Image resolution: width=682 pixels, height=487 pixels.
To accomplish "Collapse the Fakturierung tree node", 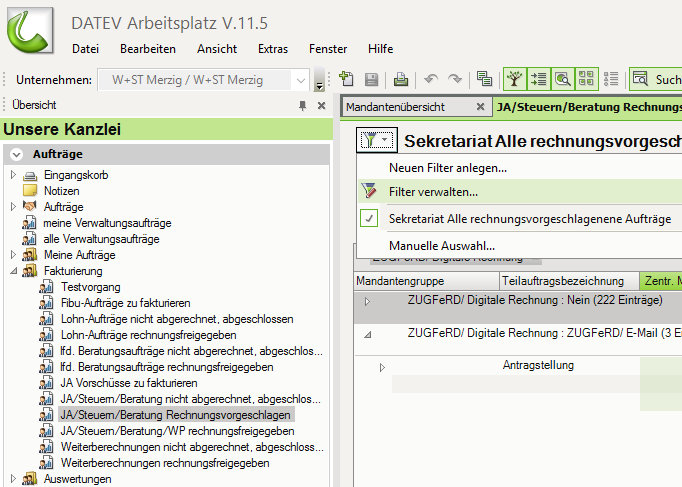I will [x=13, y=271].
